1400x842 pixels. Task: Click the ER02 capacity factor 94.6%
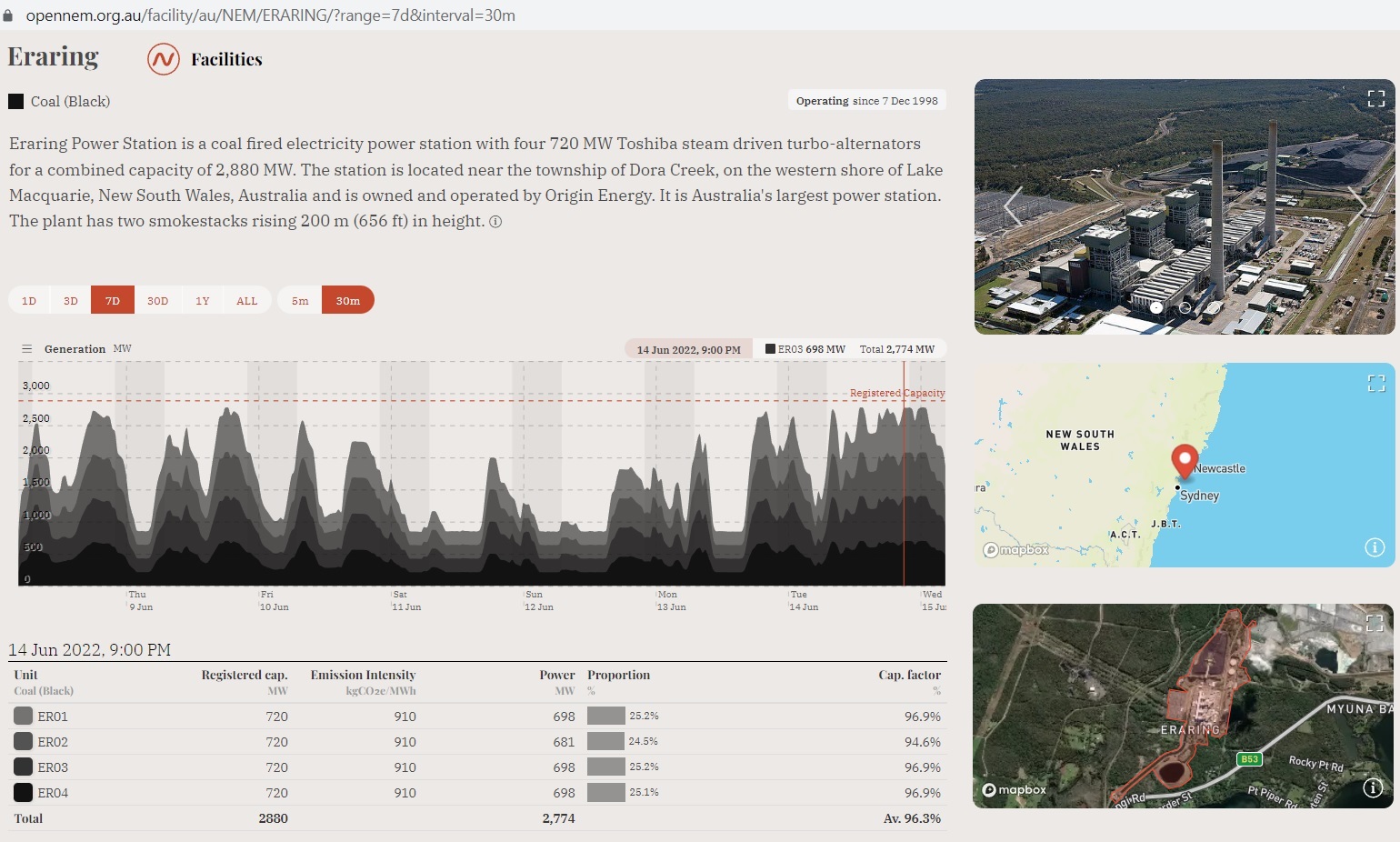[x=922, y=742]
